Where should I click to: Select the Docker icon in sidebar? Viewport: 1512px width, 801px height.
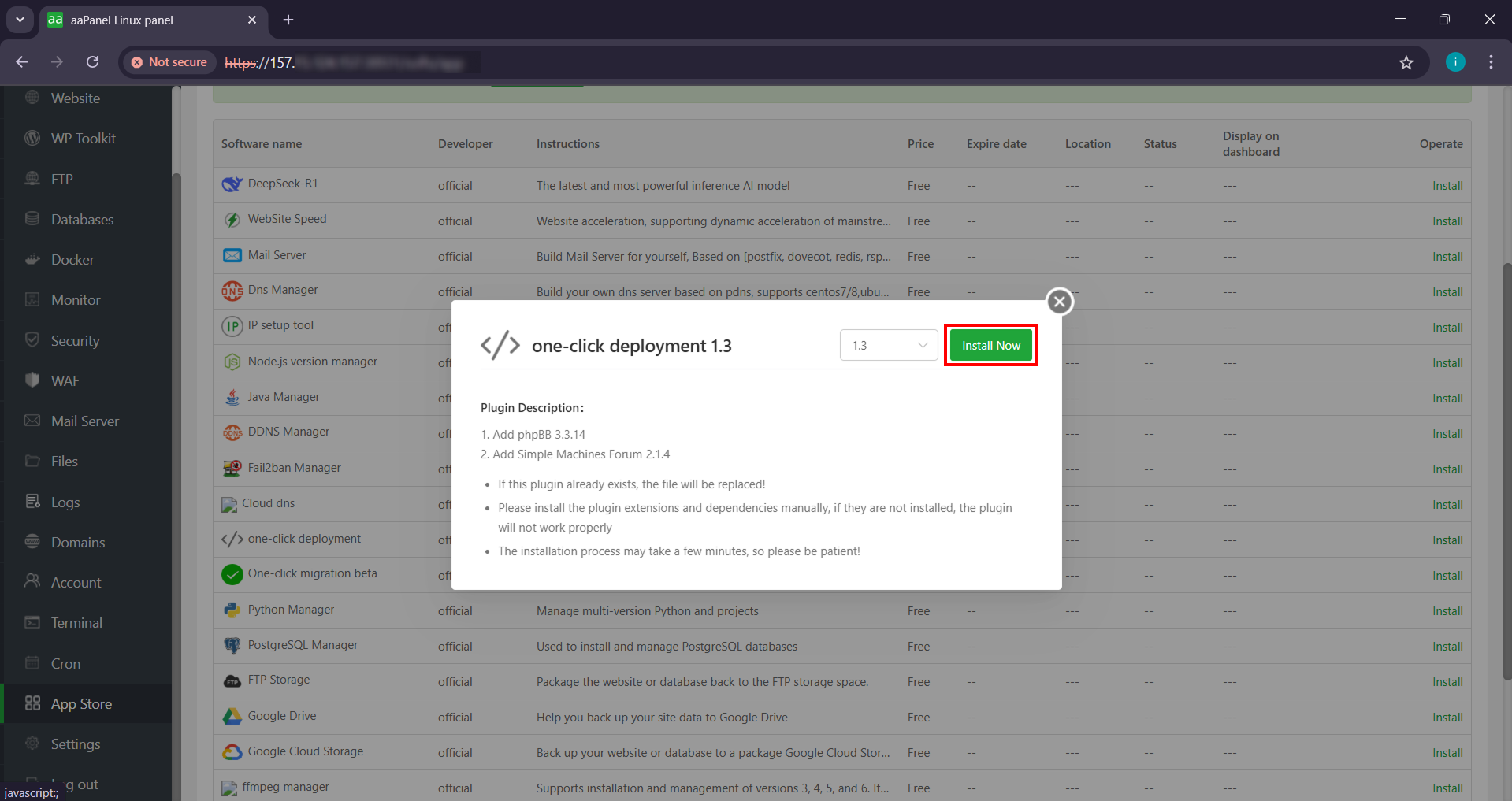tap(32, 259)
